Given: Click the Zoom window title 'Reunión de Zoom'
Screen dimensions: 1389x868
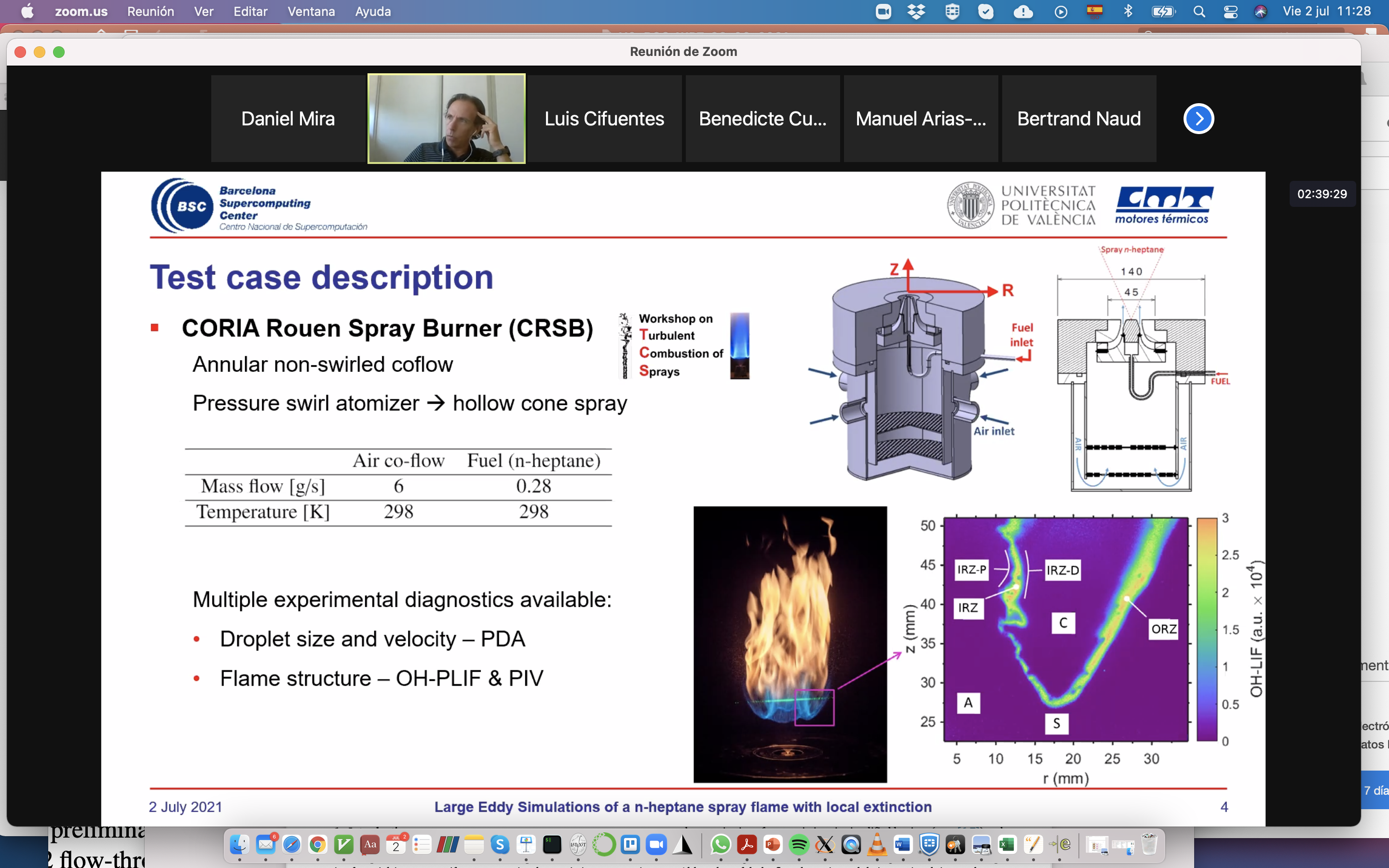Looking at the screenshot, I should click(683, 52).
